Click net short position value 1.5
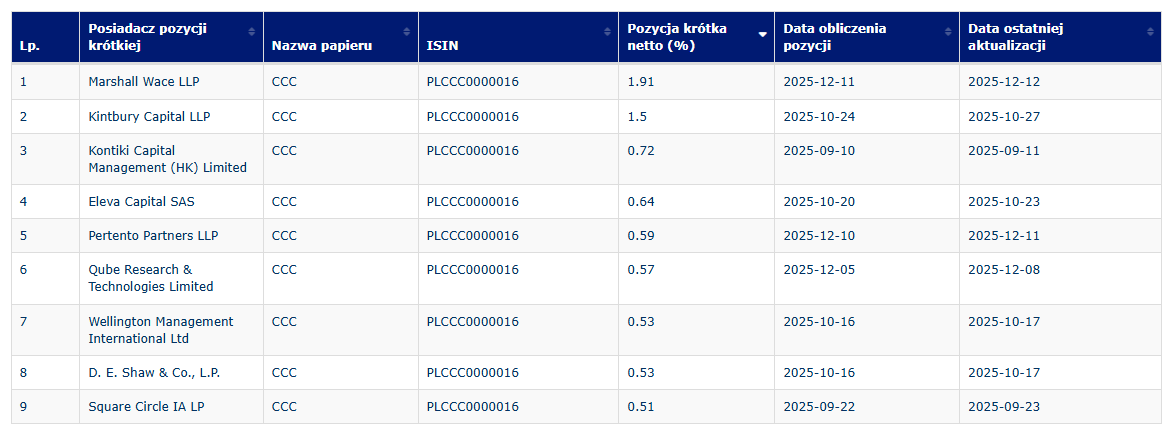 (x=638, y=117)
